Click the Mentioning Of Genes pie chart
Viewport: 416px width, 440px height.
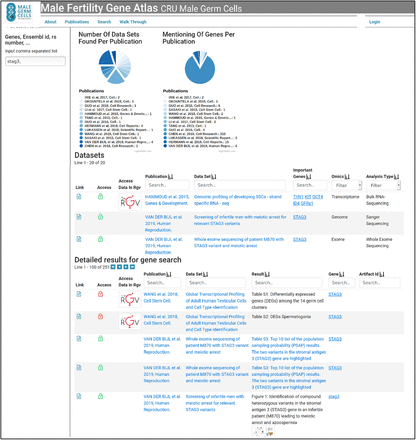pyautogui.click(x=200, y=67)
